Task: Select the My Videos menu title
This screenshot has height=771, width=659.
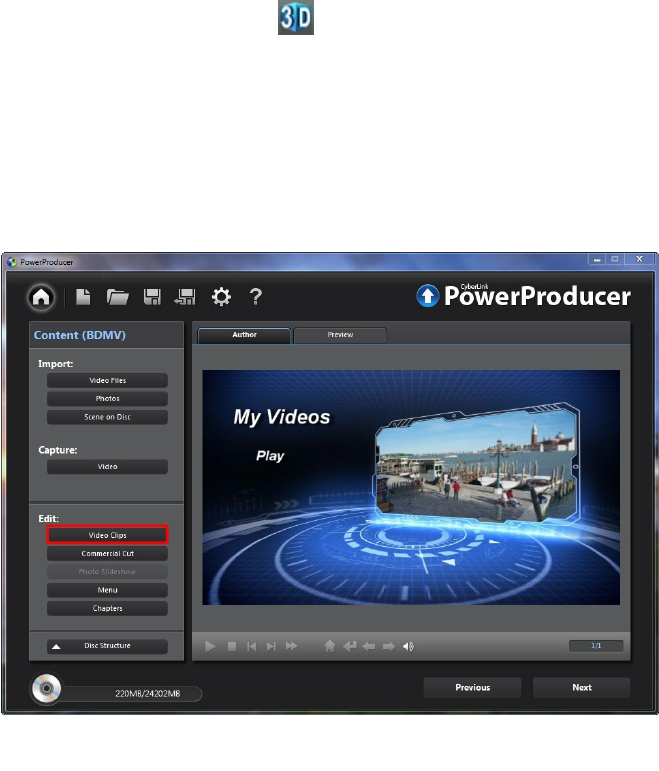Action: [282, 417]
